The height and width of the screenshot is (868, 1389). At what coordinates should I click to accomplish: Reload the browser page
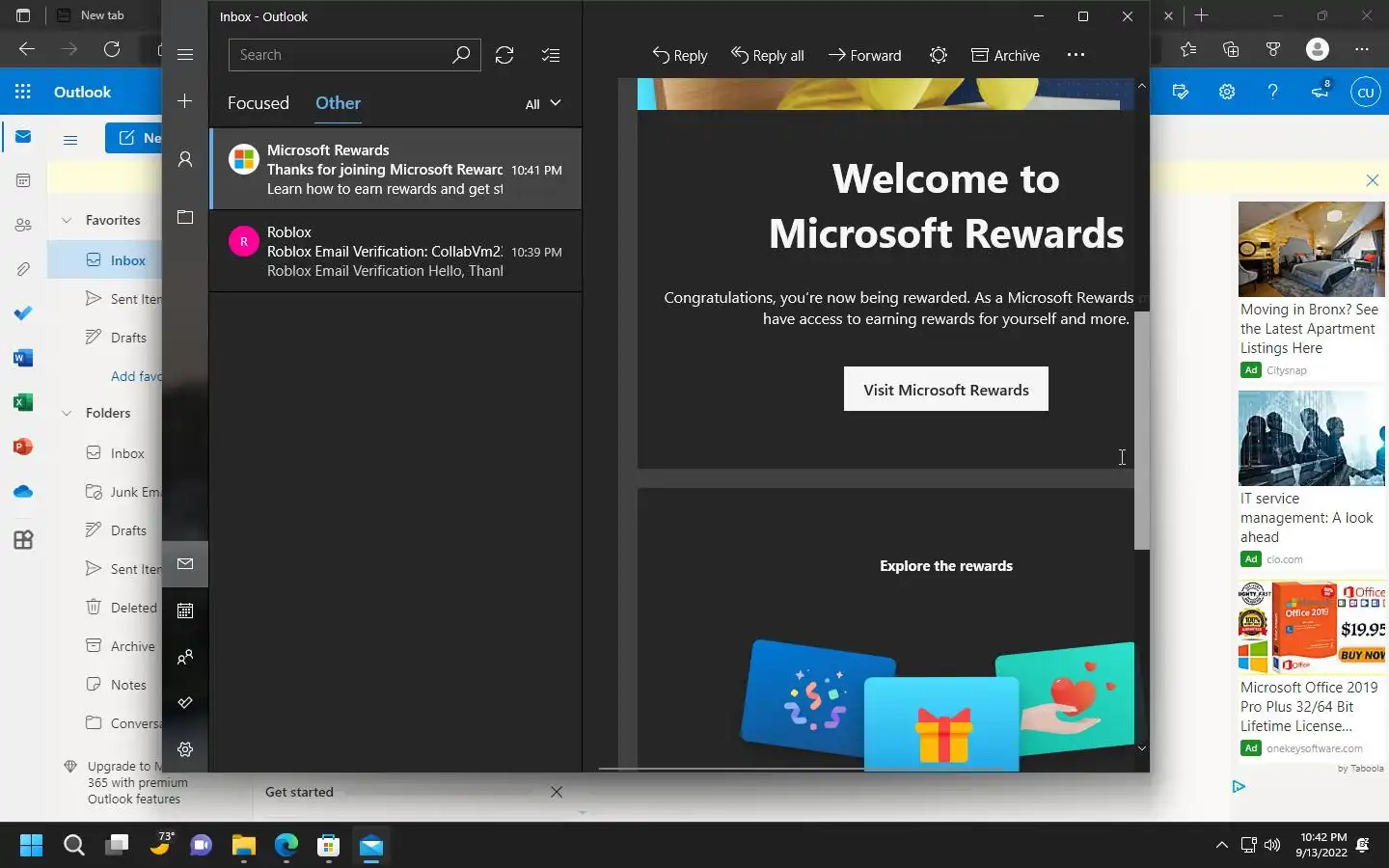click(x=112, y=49)
